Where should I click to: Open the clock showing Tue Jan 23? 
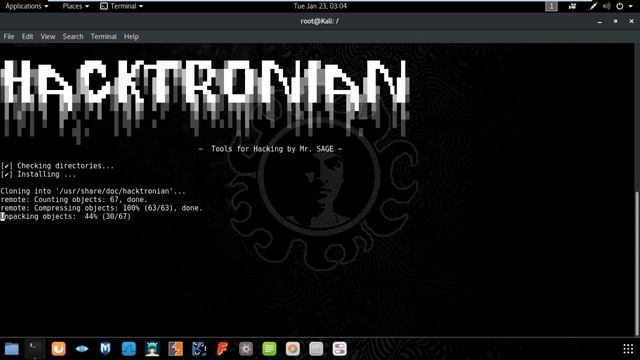(x=320, y=6)
